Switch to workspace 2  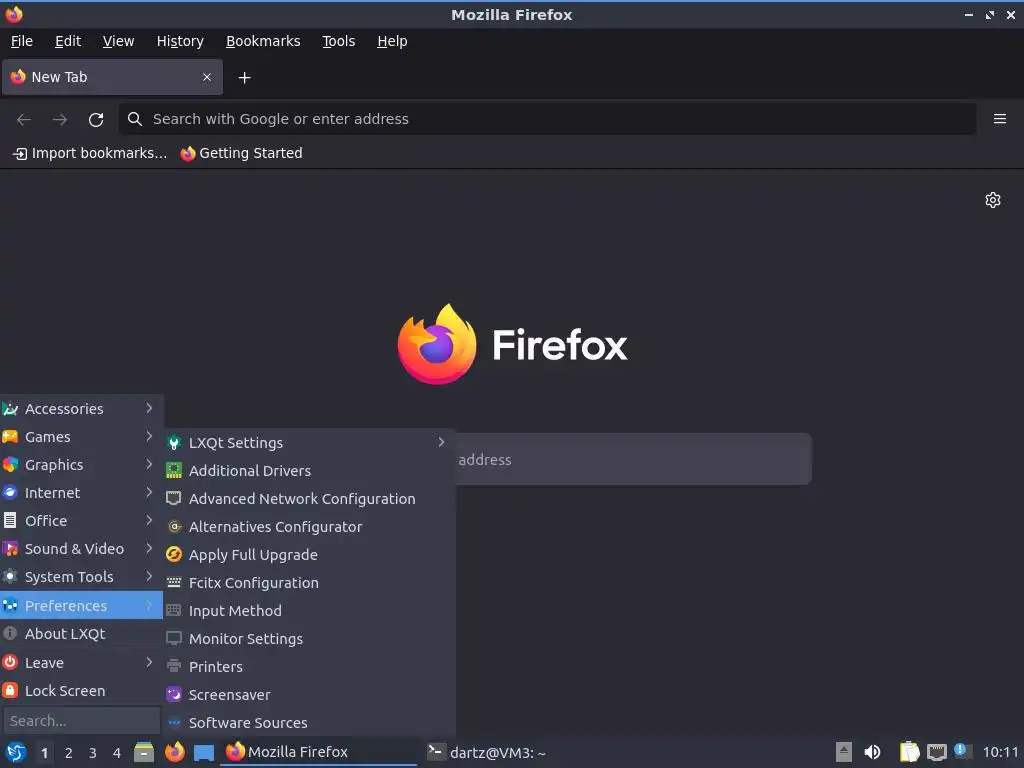69,753
